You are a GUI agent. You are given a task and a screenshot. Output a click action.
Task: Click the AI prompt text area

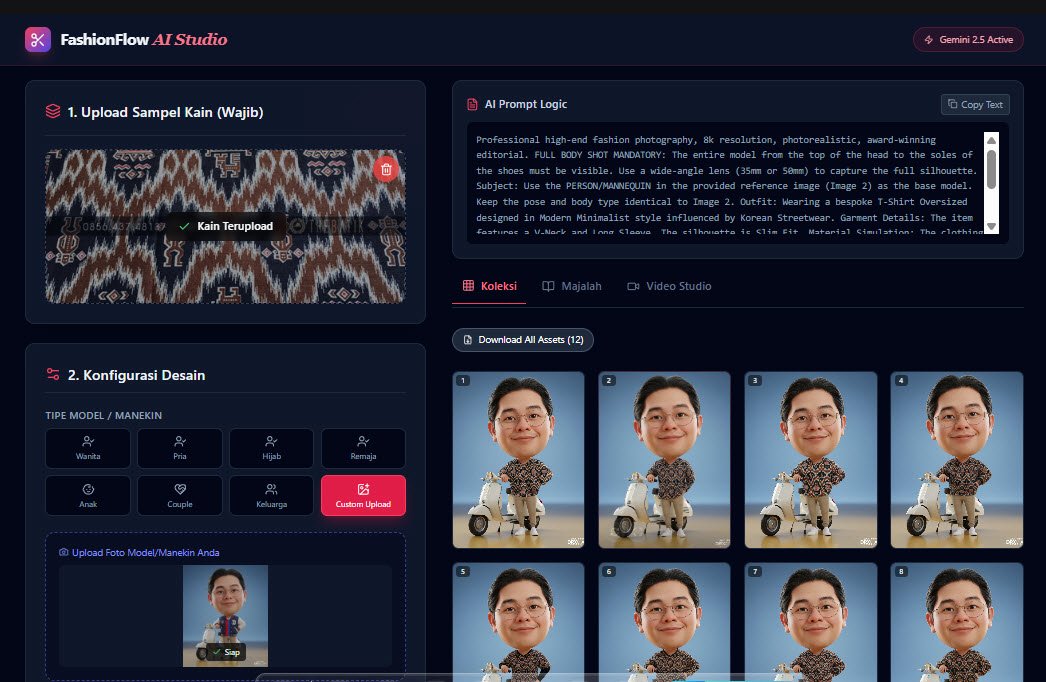tap(730, 183)
